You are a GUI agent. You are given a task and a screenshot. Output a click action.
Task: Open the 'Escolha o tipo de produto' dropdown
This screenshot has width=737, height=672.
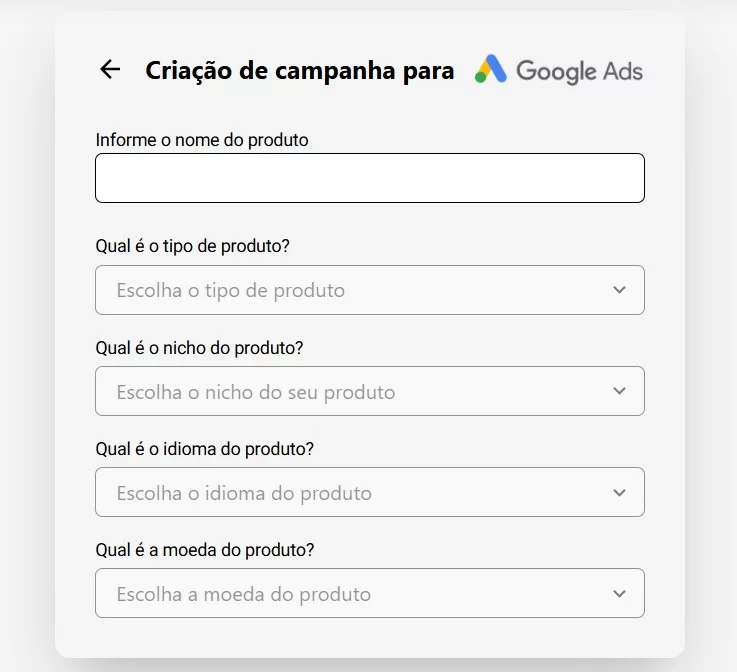pos(350,290)
